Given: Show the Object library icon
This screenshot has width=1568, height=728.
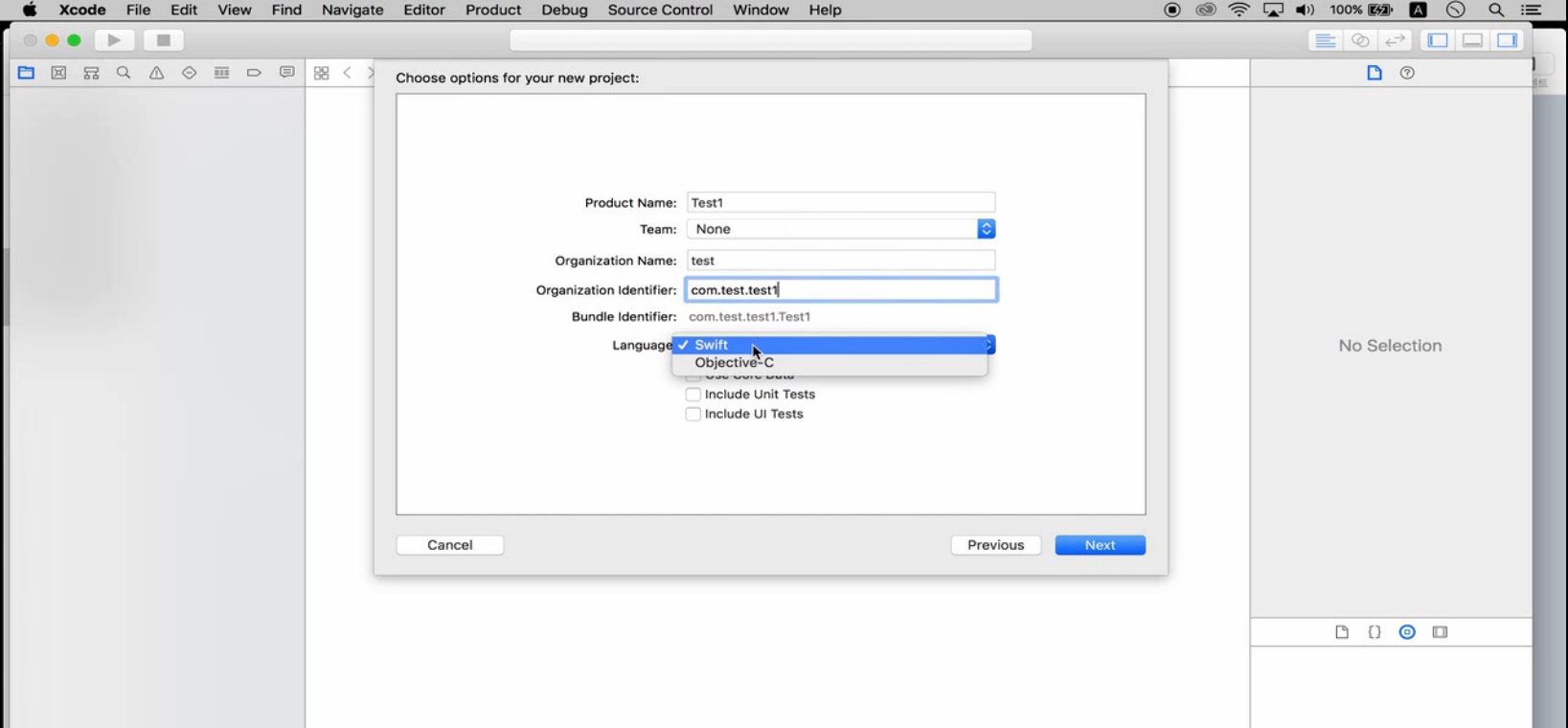Looking at the screenshot, I should [1407, 632].
